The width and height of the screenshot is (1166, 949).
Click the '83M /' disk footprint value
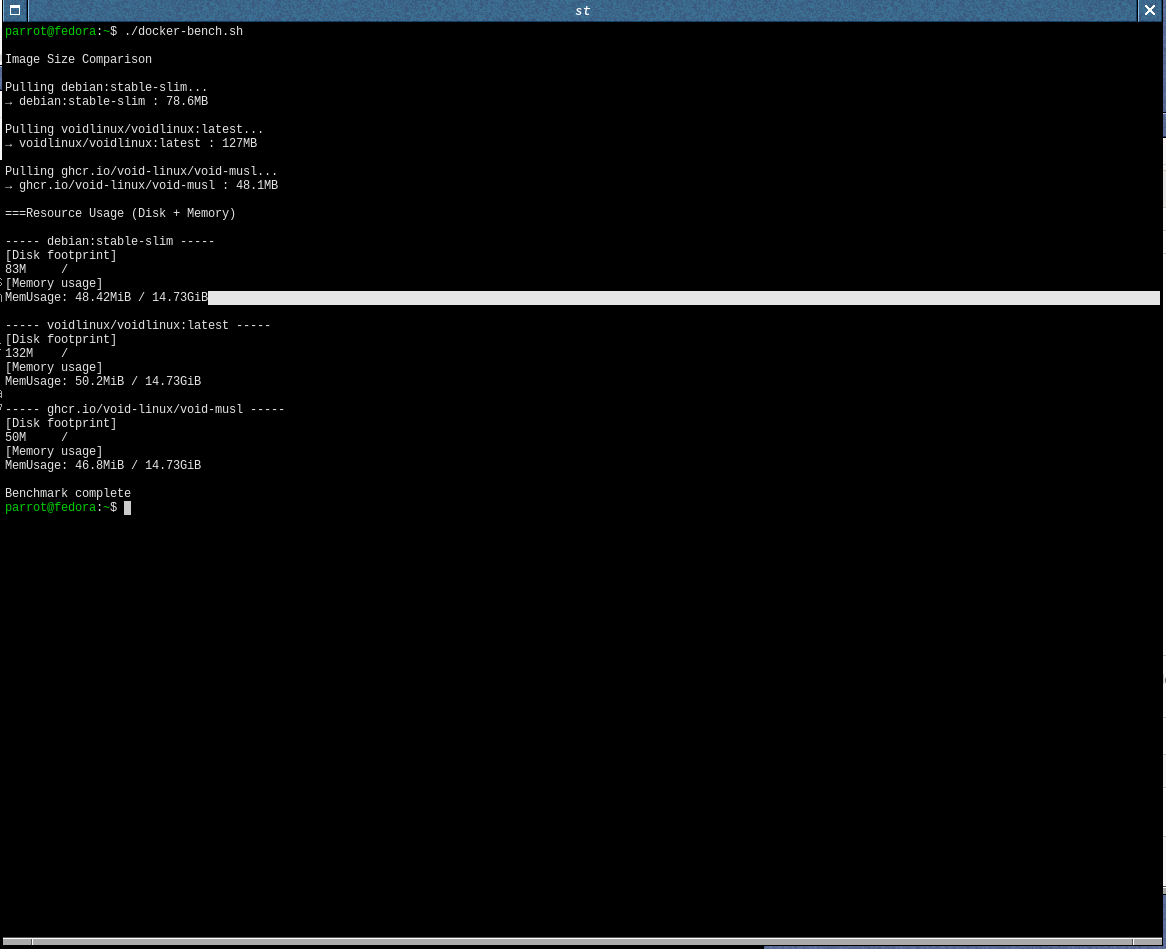point(36,269)
